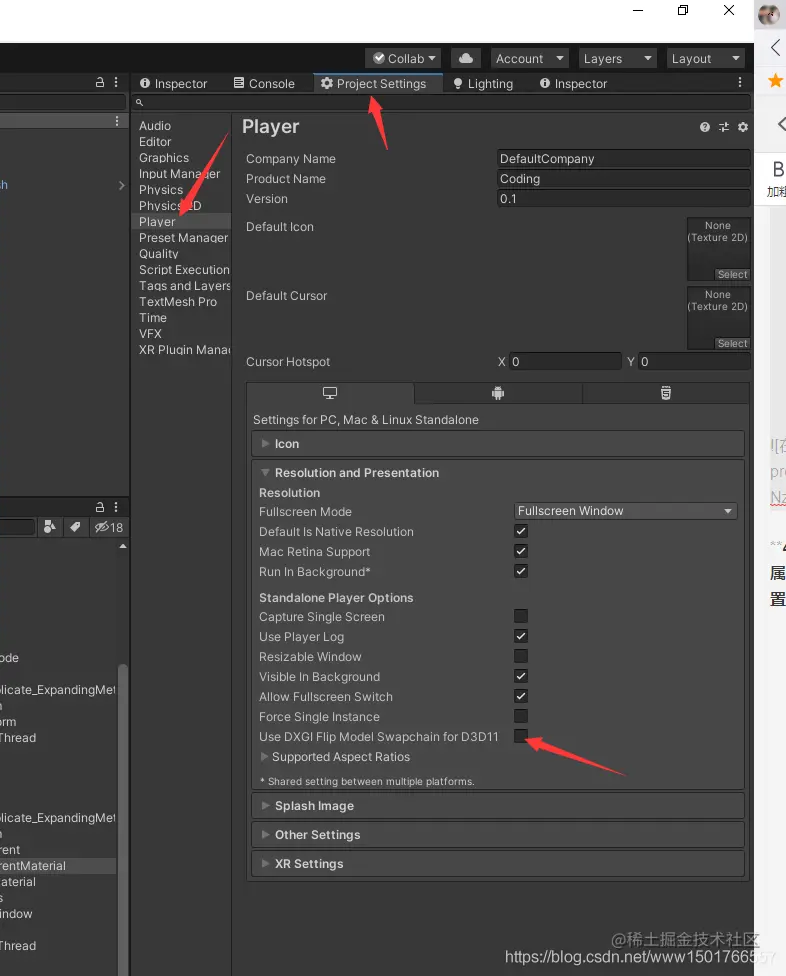The image size is (786, 976).
Task: Switch to the second Inspector tab after Lighting
Action: coord(573,83)
